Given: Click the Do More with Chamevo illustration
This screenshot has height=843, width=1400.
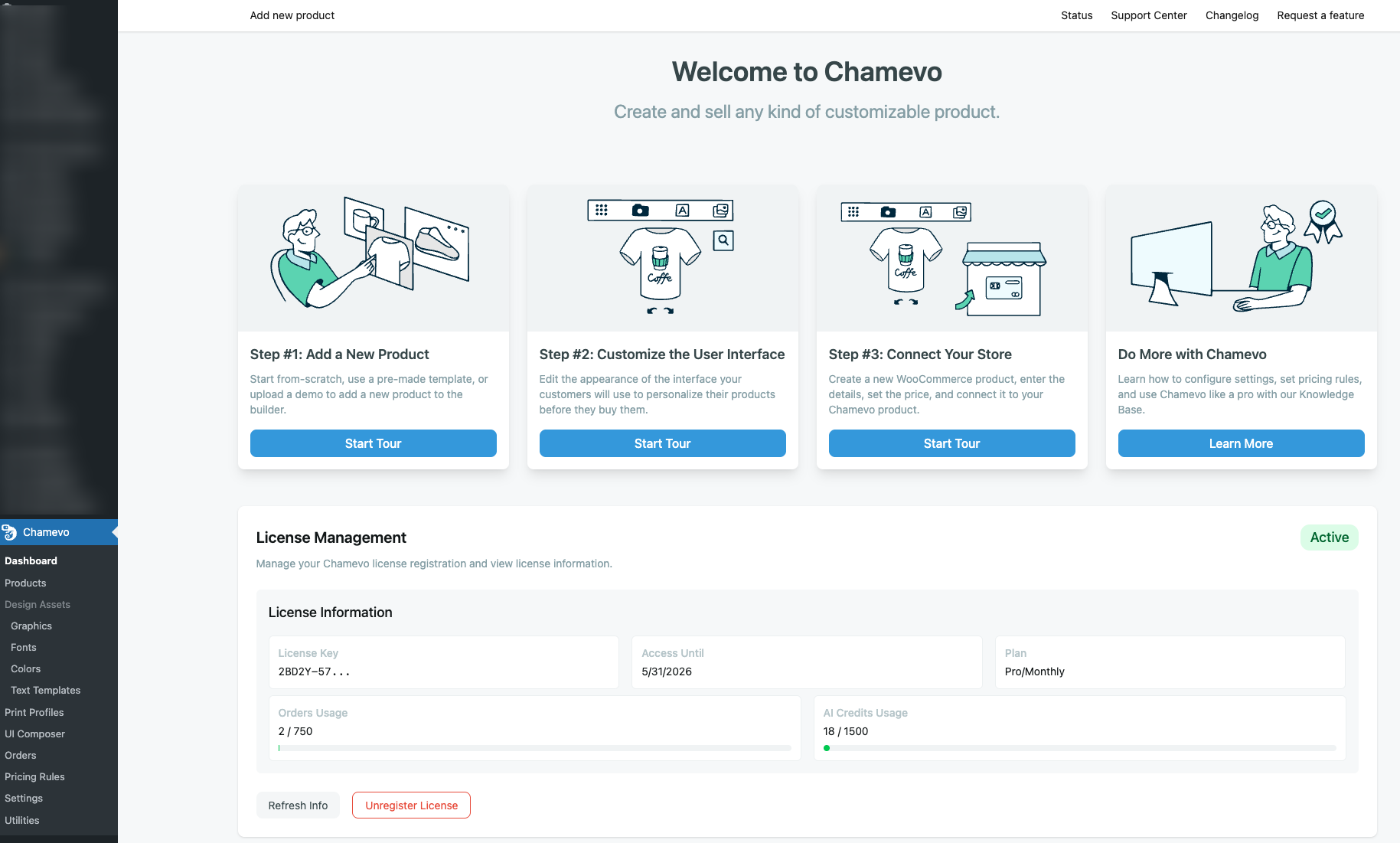Looking at the screenshot, I should (1242, 258).
